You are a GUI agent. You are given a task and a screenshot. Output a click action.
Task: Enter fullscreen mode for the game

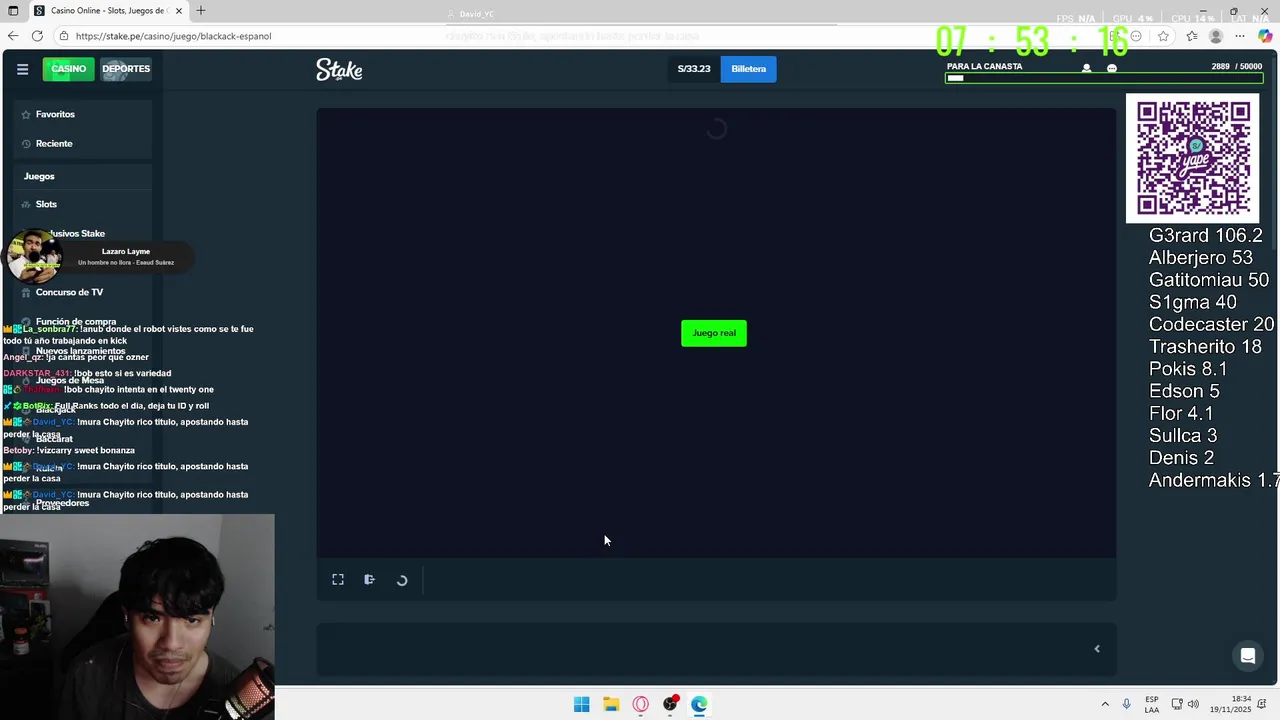click(x=338, y=580)
